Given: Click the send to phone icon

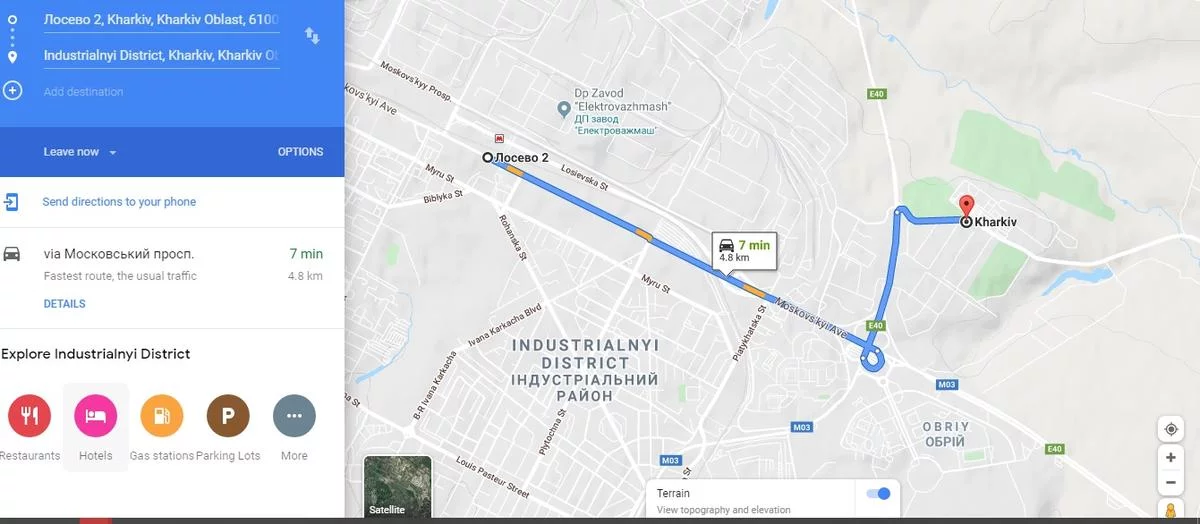Looking at the screenshot, I should click(x=11, y=202).
